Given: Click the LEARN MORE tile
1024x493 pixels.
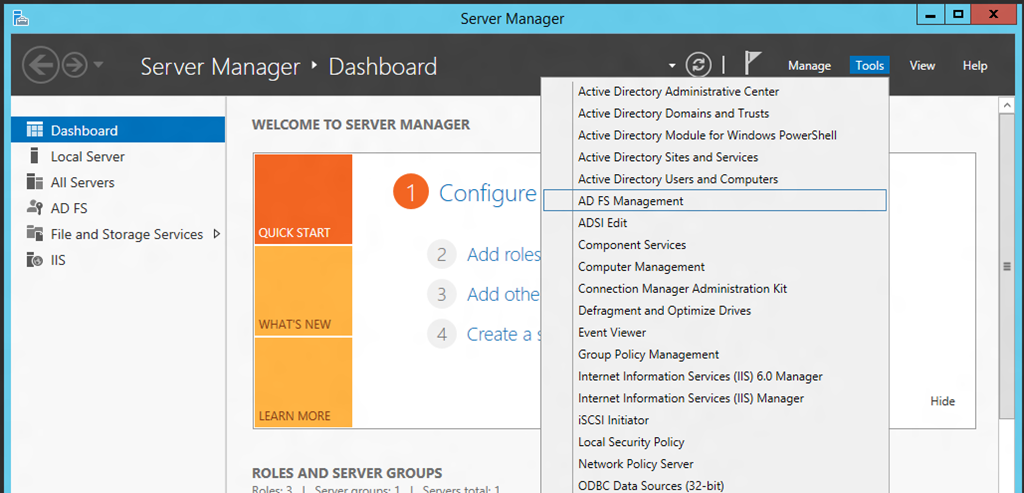Looking at the screenshot, I should pyautogui.click(x=304, y=382).
